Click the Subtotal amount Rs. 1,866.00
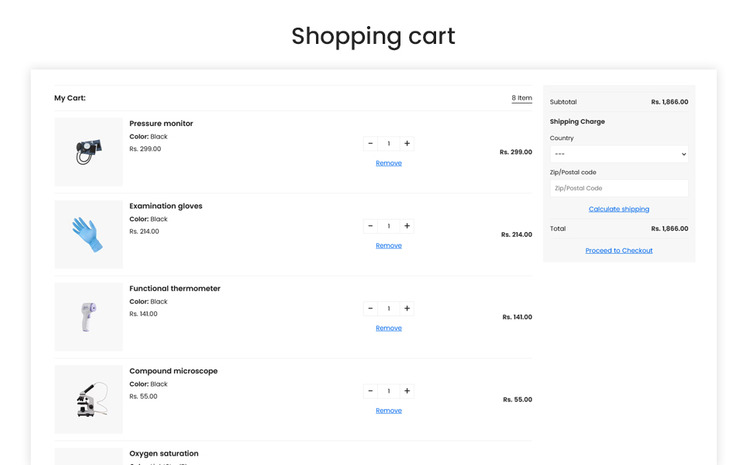The image size is (748, 465). pyautogui.click(x=670, y=102)
